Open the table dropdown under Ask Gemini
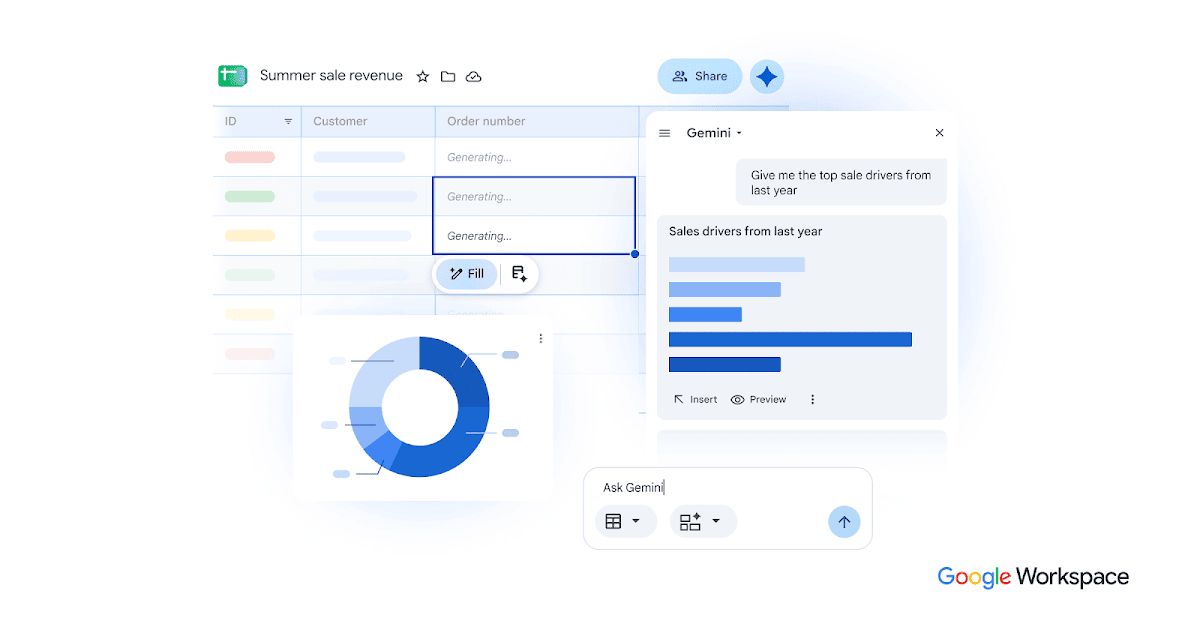1200x630 pixels. (x=625, y=521)
